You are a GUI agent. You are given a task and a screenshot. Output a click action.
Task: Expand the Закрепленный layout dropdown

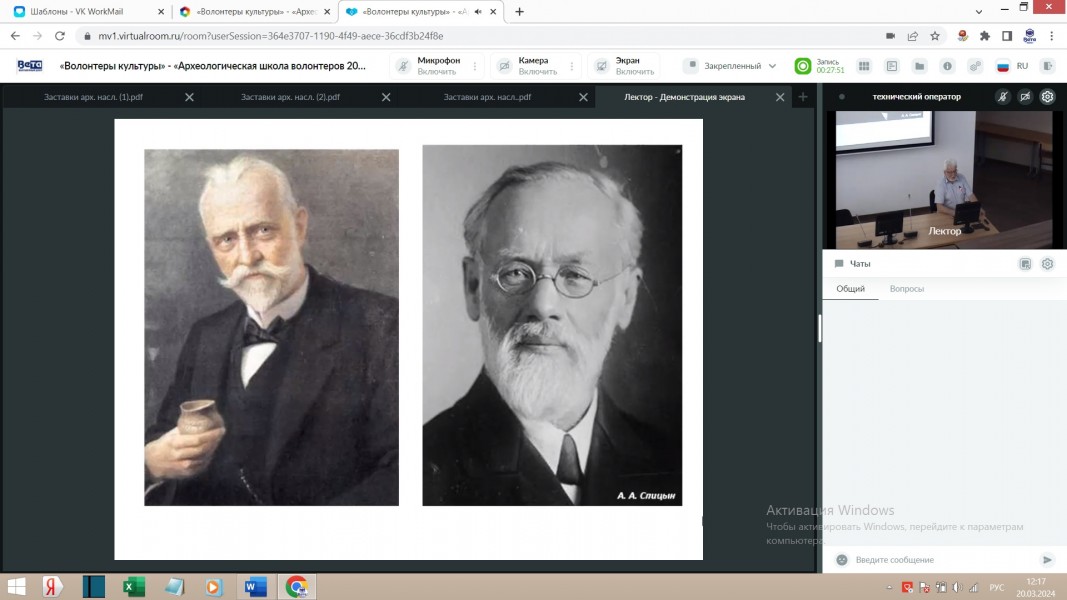point(730,66)
